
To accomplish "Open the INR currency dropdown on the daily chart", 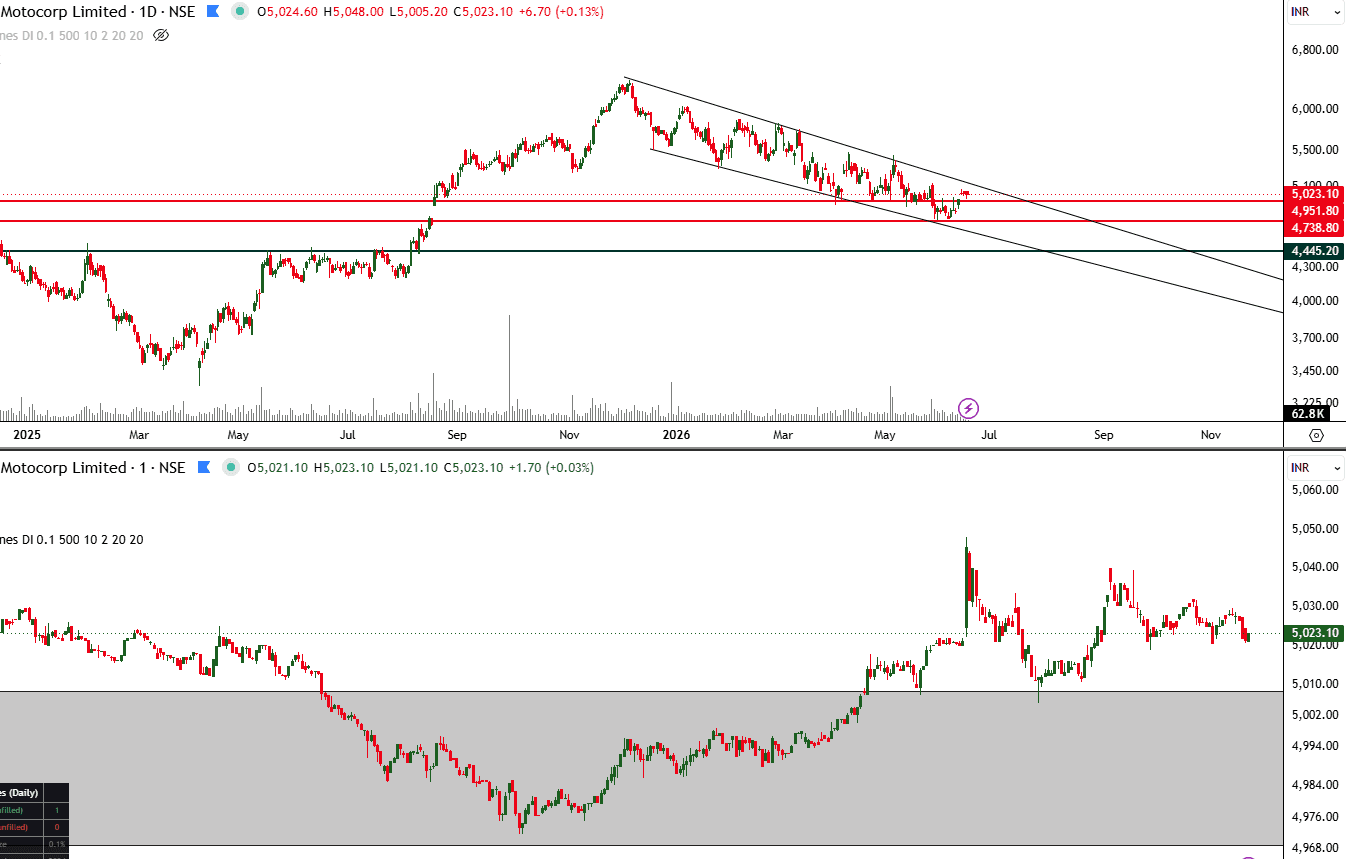I will click(x=1315, y=12).
